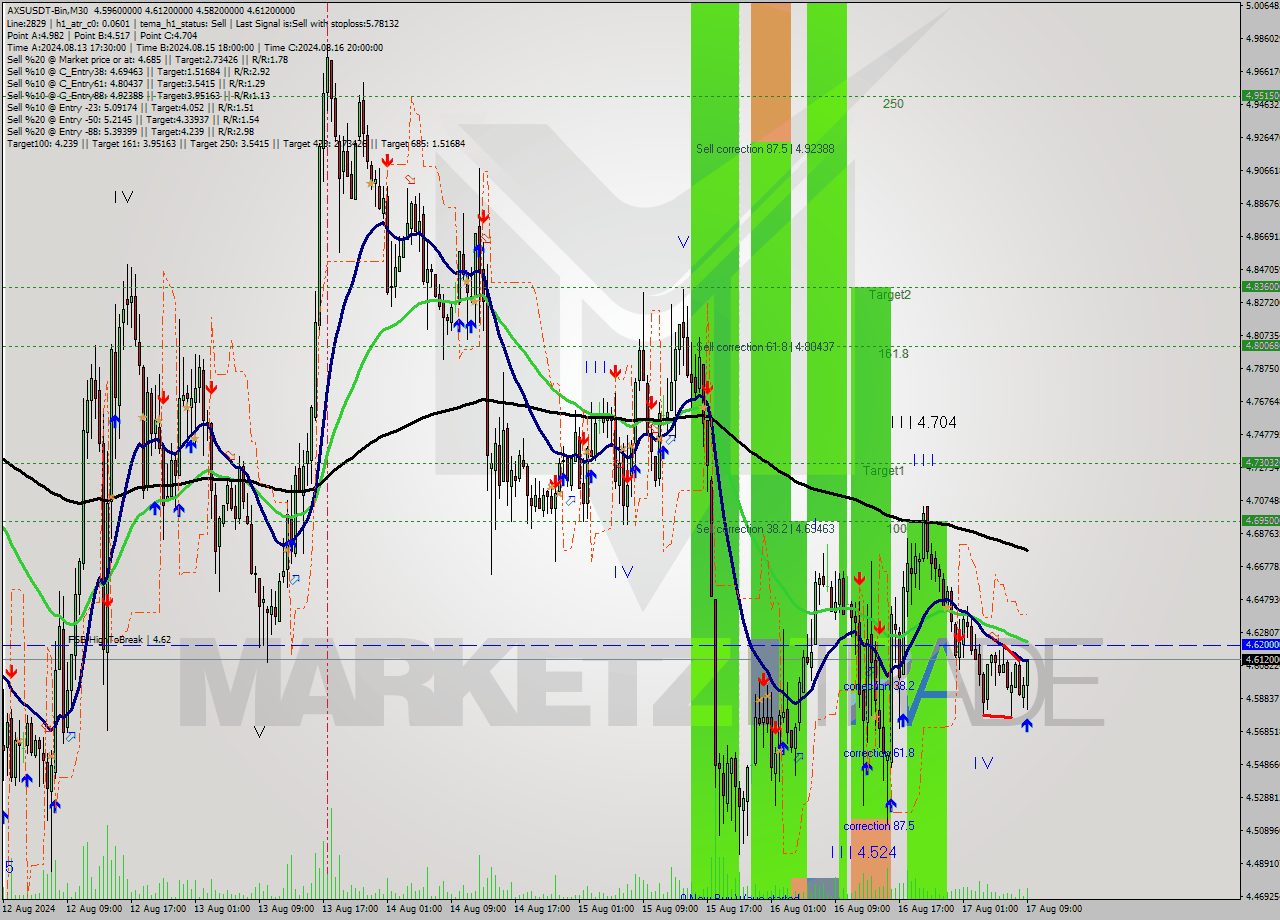Image resolution: width=1280 pixels, height=920 pixels.
Task: Click the 100 level label near 4.695
Action: click(897, 529)
